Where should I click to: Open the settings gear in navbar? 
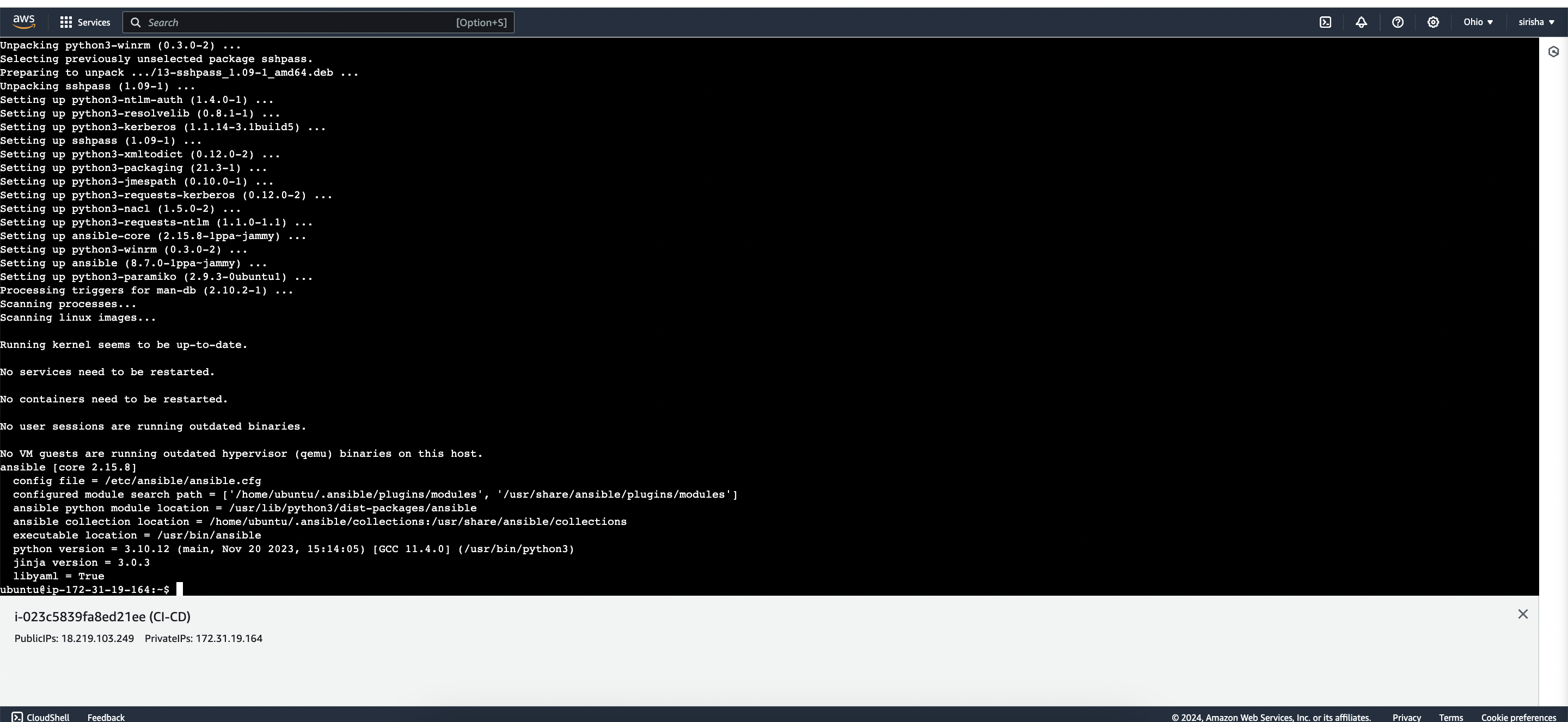click(x=1433, y=22)
